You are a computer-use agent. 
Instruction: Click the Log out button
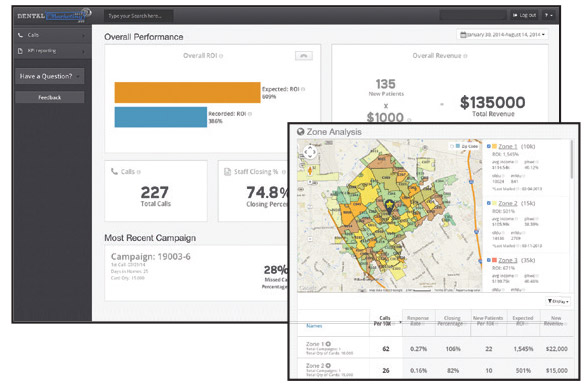(x=524, y=15)
